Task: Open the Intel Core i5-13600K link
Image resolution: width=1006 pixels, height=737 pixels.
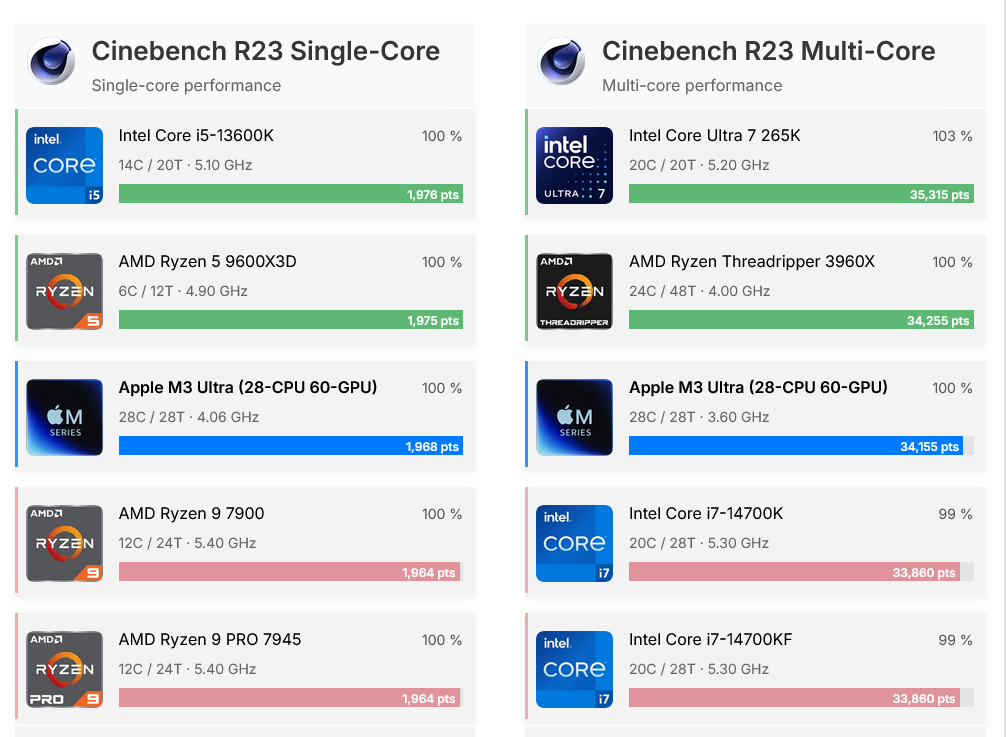Action: coord(195,136)
